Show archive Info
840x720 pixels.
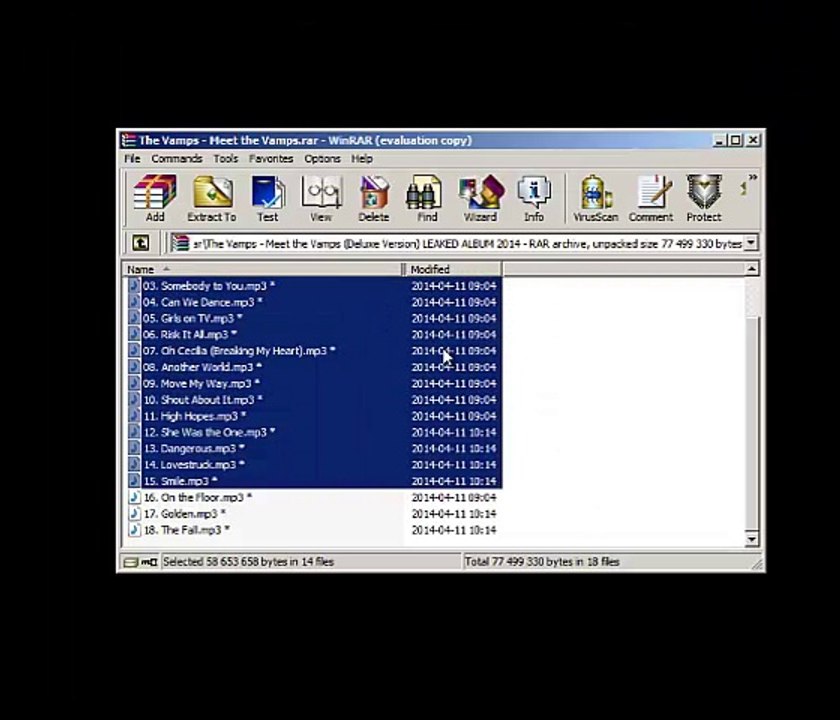tap(534, 198)
